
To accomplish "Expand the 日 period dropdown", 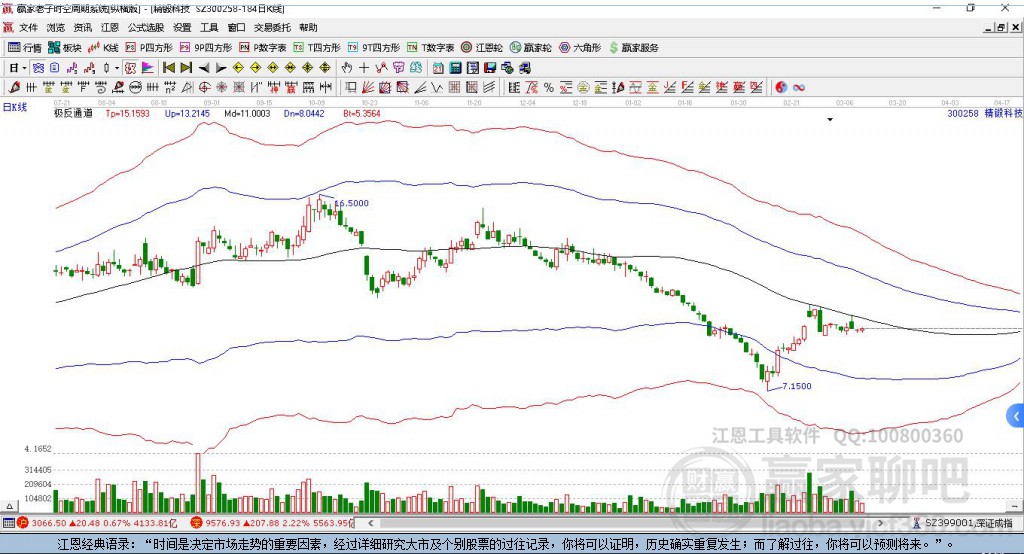I will 24,68.
